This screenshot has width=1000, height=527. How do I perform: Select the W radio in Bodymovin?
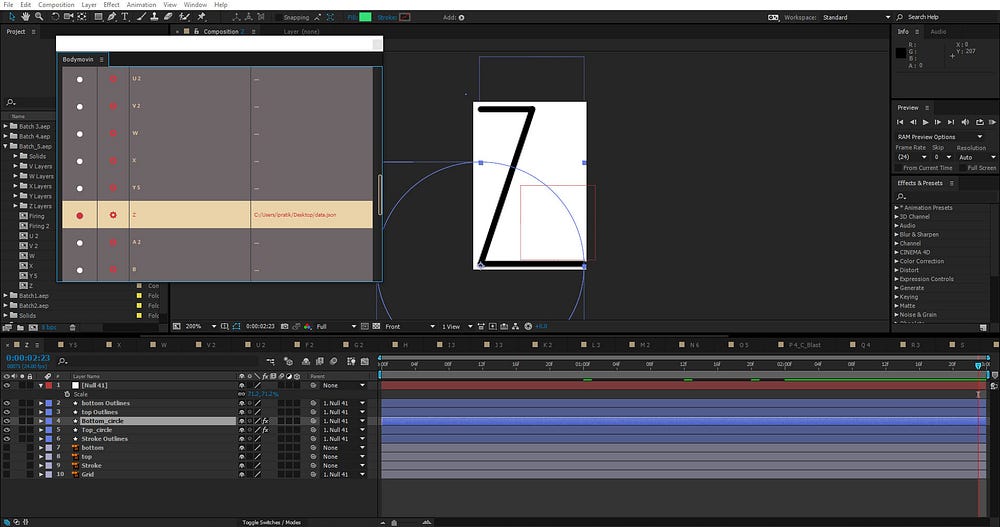pyautogui.click(x=80, y=134)
